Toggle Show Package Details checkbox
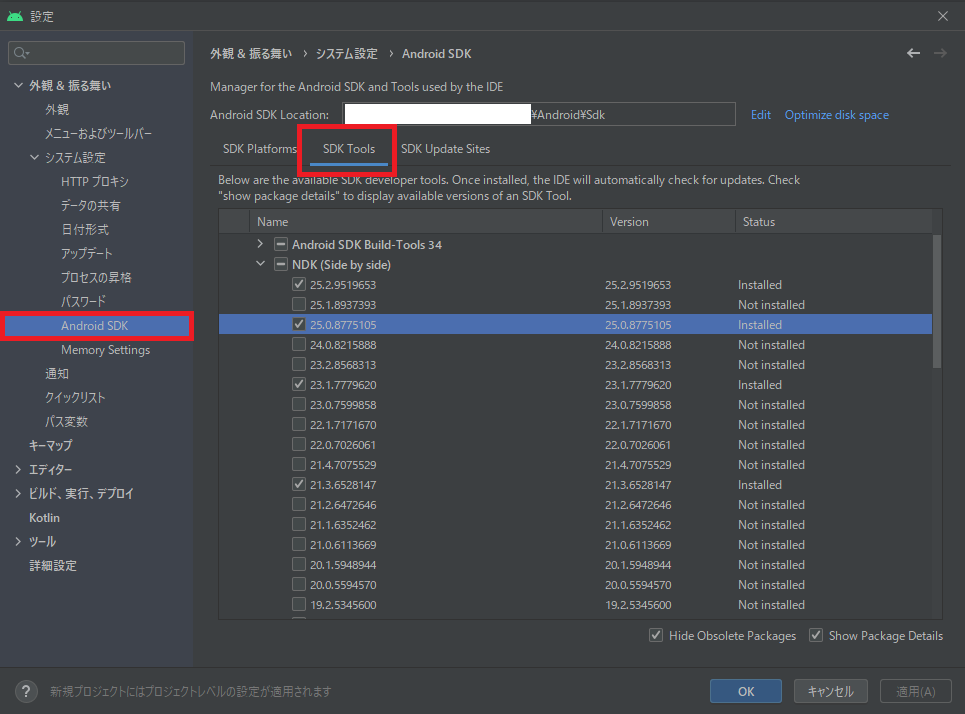Image resolution: width=965 pixels, height=714 pixels. tap(816, 635)
